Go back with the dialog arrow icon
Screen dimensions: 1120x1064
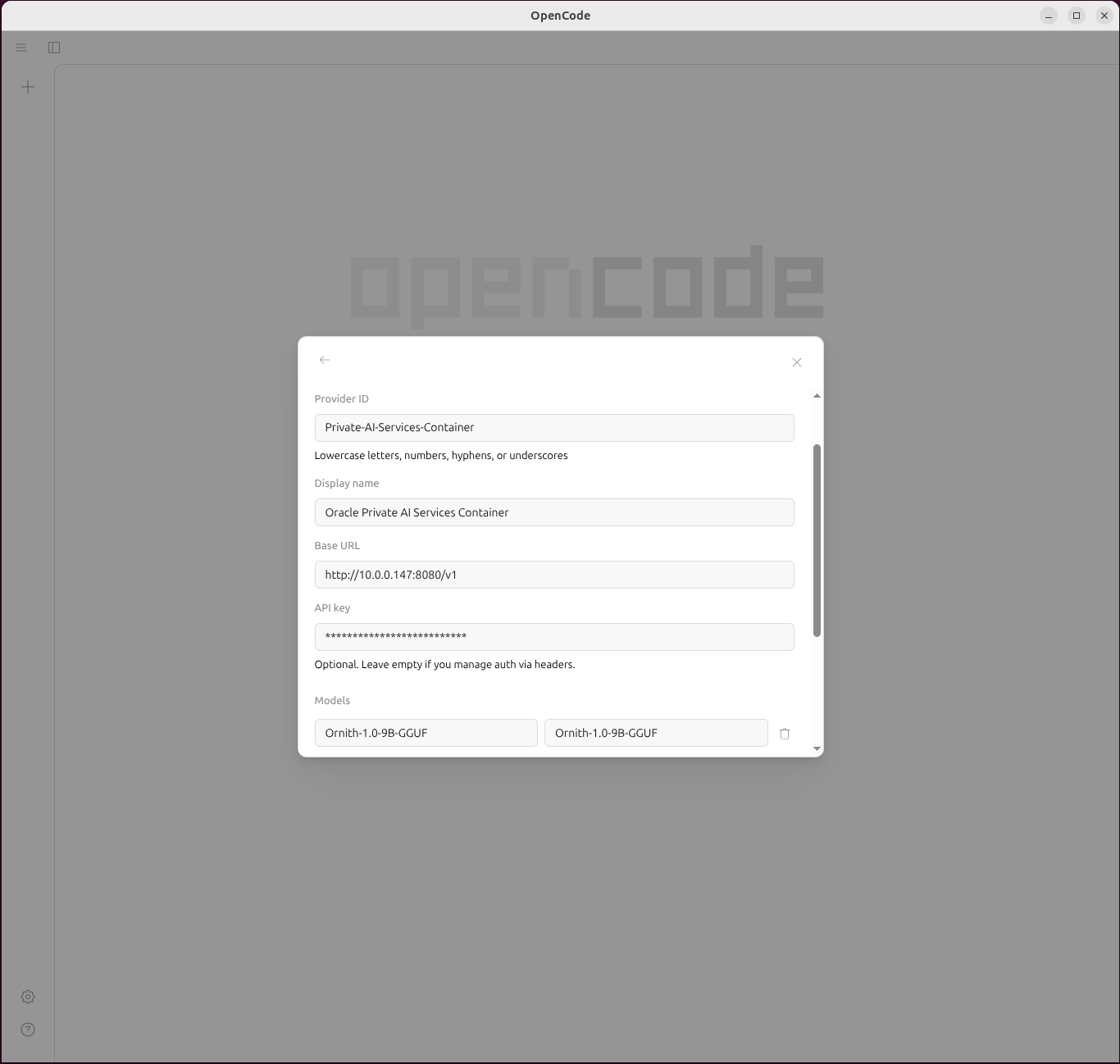click(x=325, y=360)
